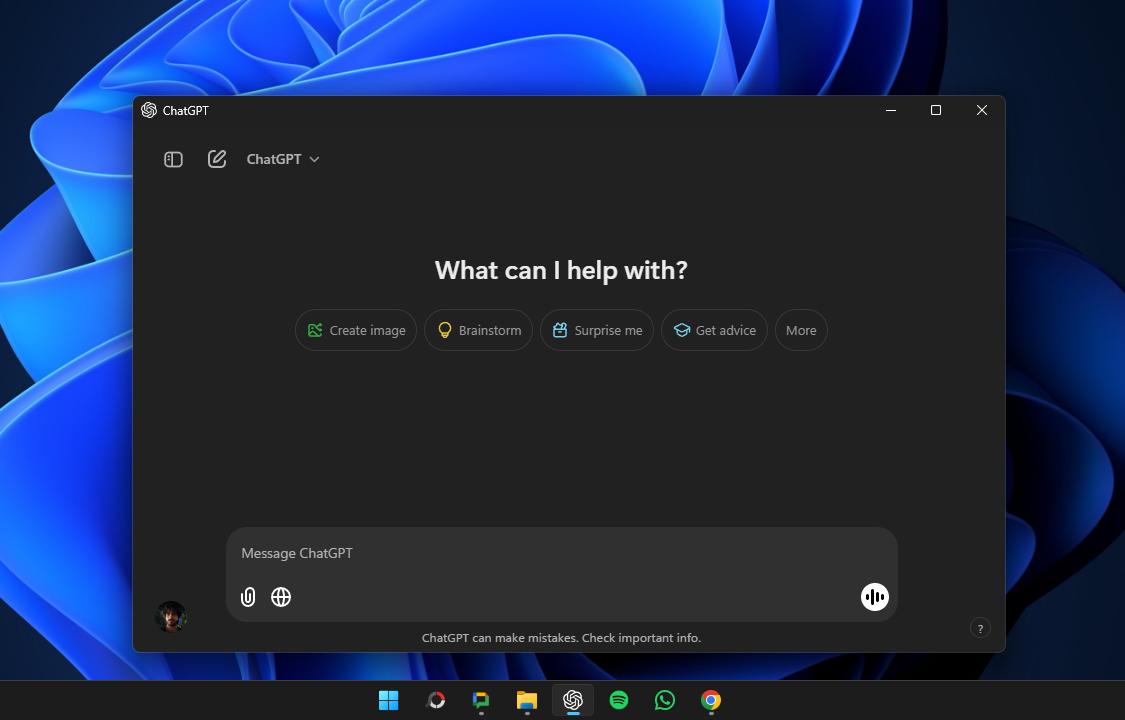The width and height of the screenshot is (1125, 720).
Task: Expand the ChatGPT model selector dropdown
Action: 283,159
